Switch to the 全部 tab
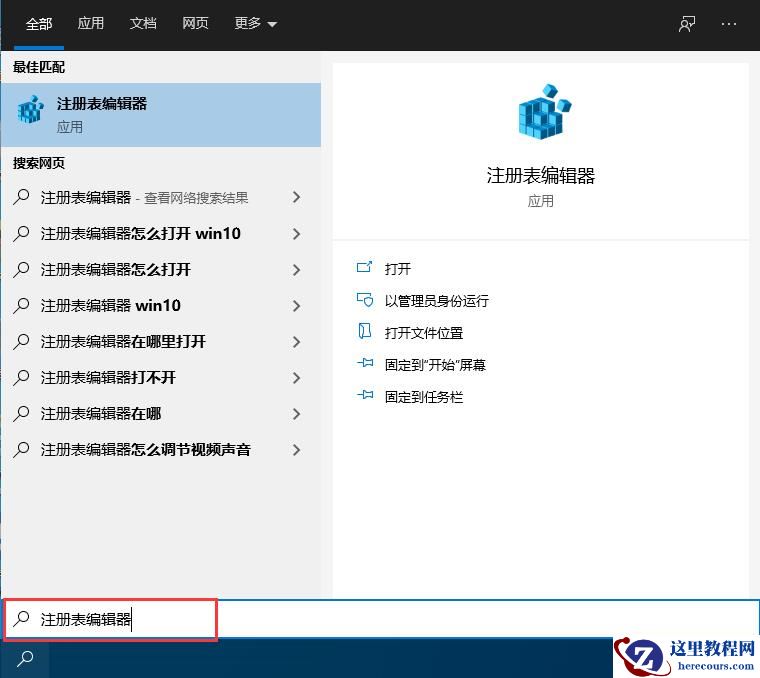 (x=39, y=24)
